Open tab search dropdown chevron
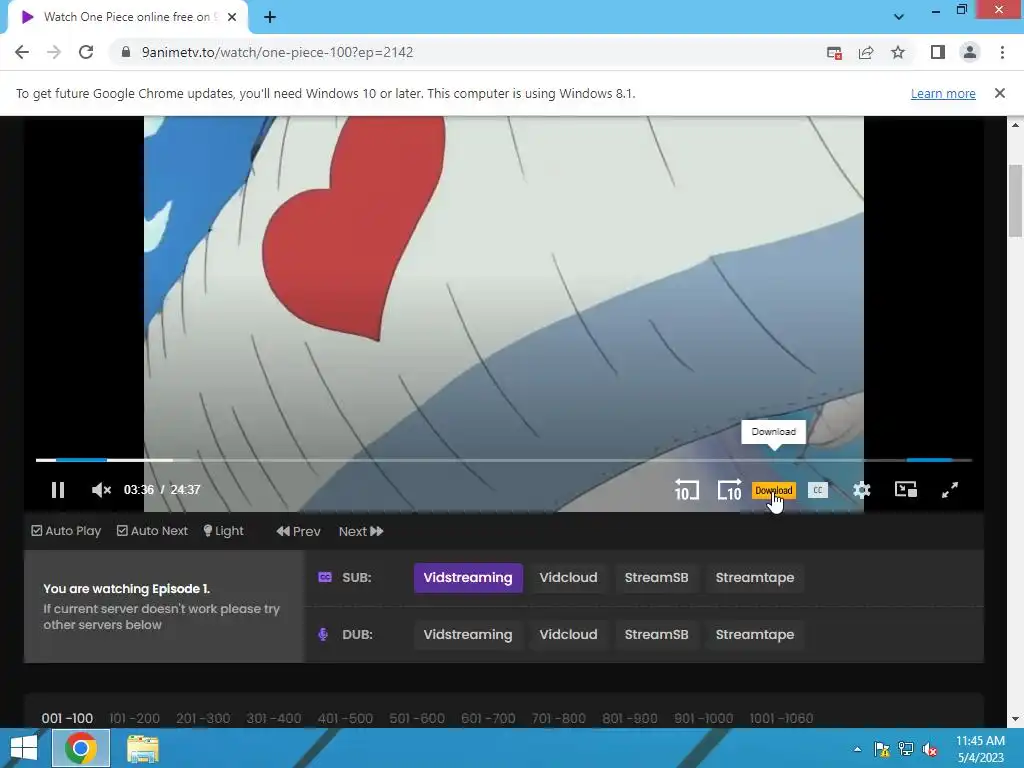The height and width of the screenshot is (768, 1024). [x=899, y=17]
